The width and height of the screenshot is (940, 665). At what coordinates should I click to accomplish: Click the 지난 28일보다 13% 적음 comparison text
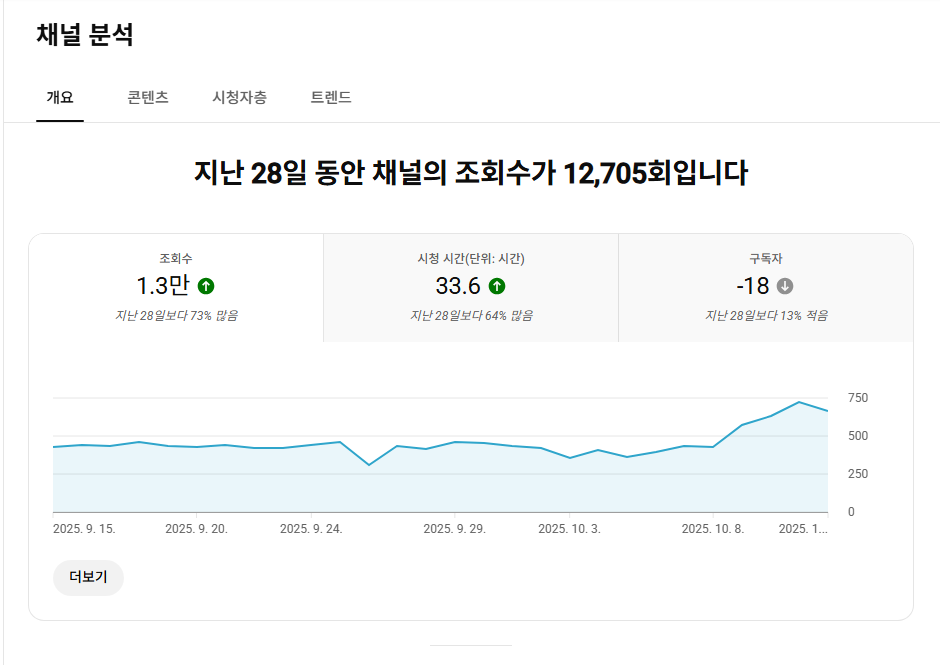point(766,316)
